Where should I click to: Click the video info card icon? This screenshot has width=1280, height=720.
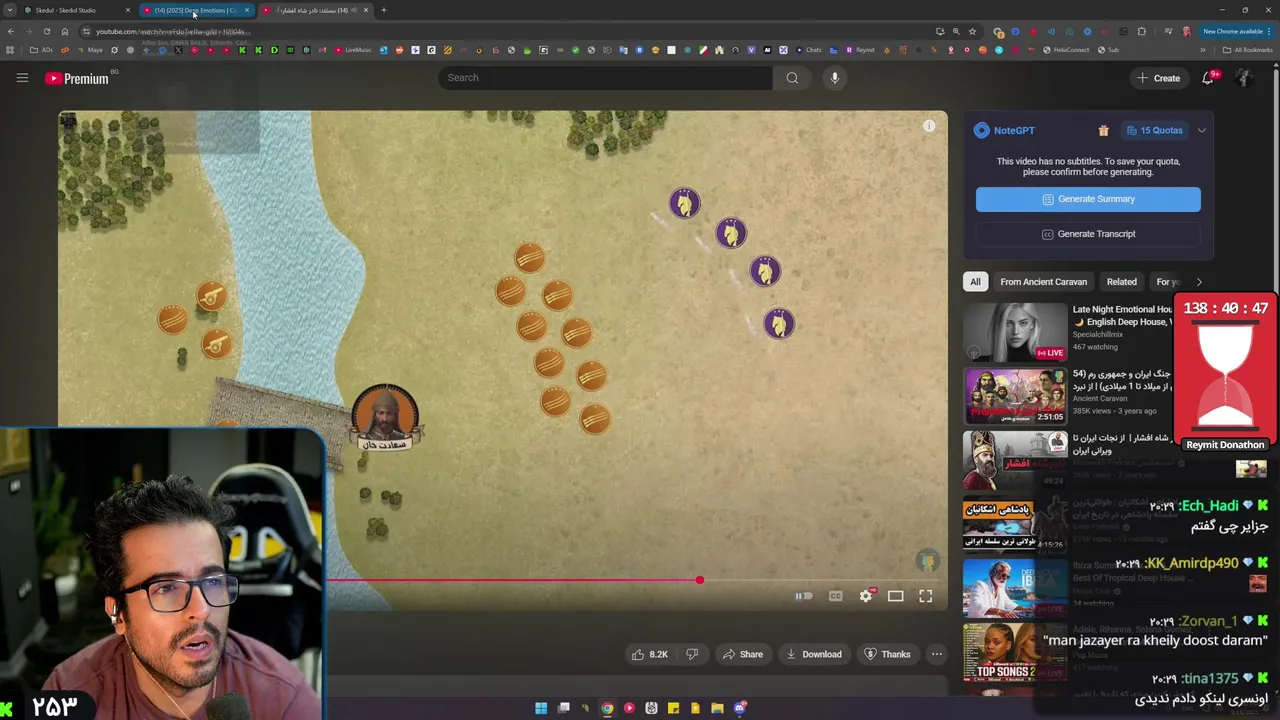(x=929, y=126)
